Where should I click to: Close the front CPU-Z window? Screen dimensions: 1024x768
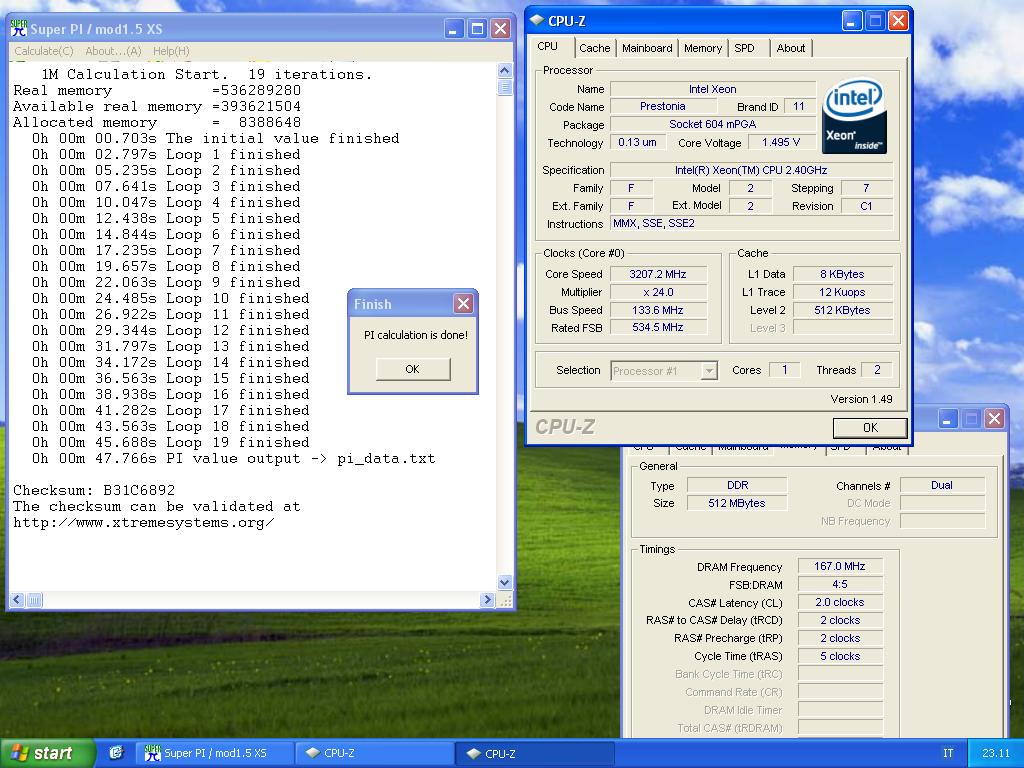tap(898, 21)
